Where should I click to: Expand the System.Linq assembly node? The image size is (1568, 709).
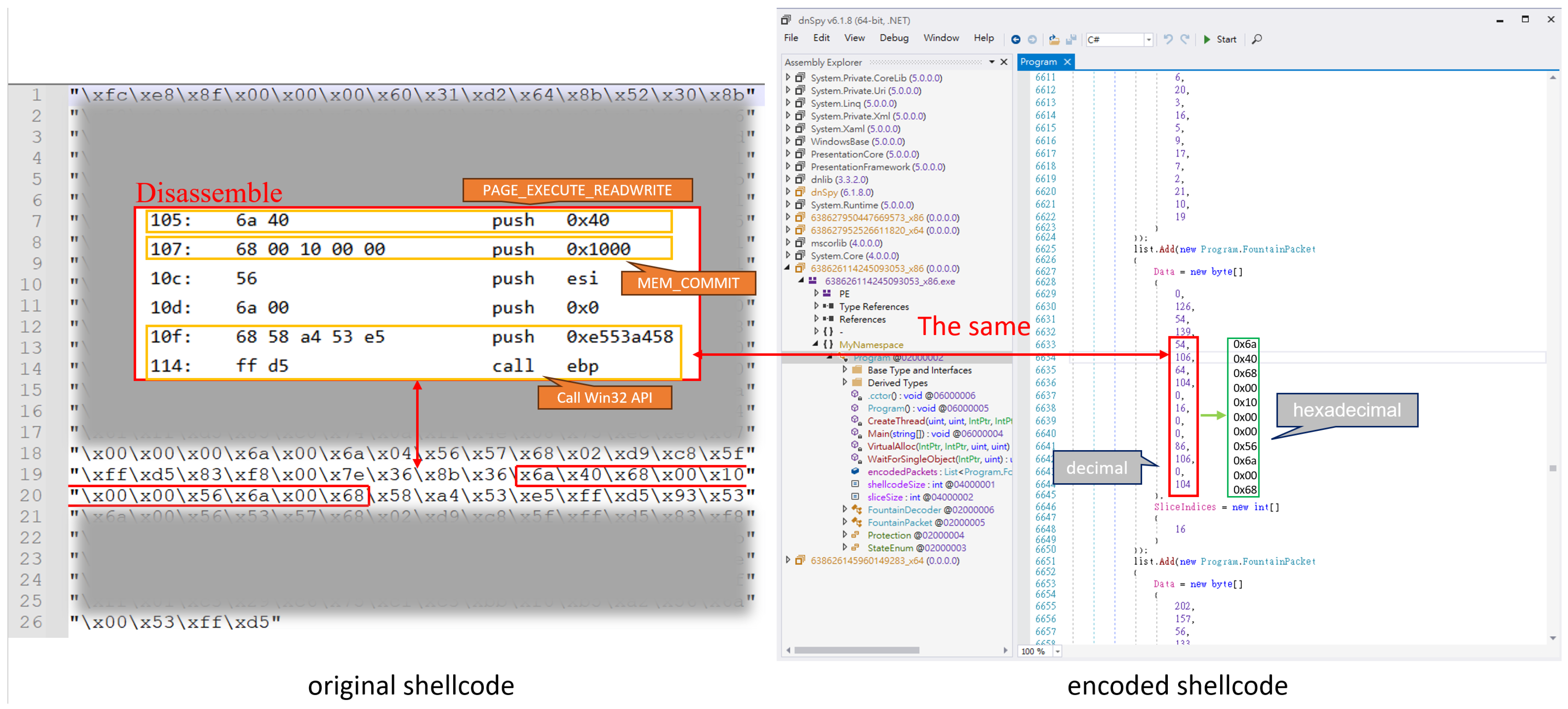[788, 104]
